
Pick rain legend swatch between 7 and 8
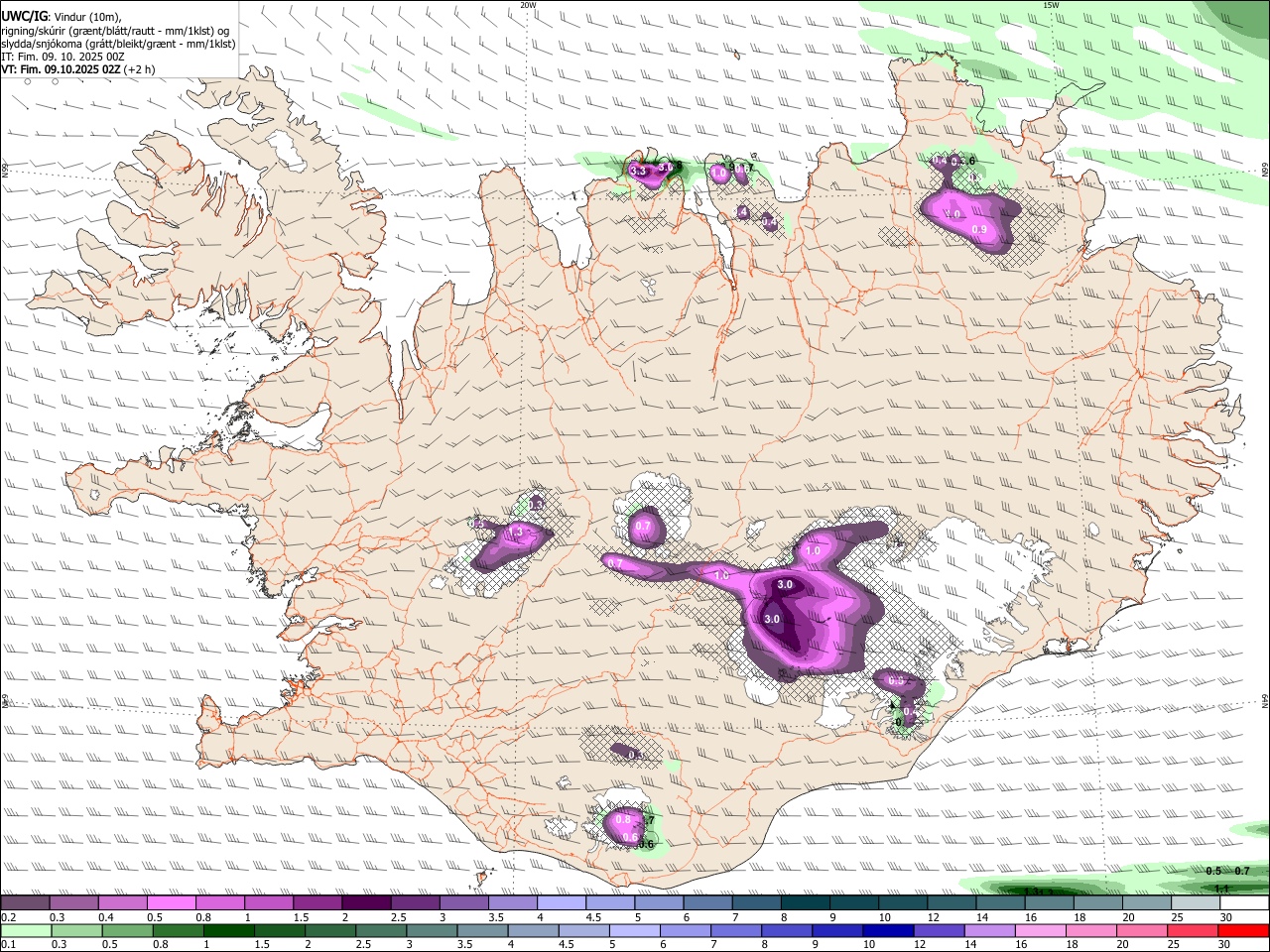click(737, 931)
